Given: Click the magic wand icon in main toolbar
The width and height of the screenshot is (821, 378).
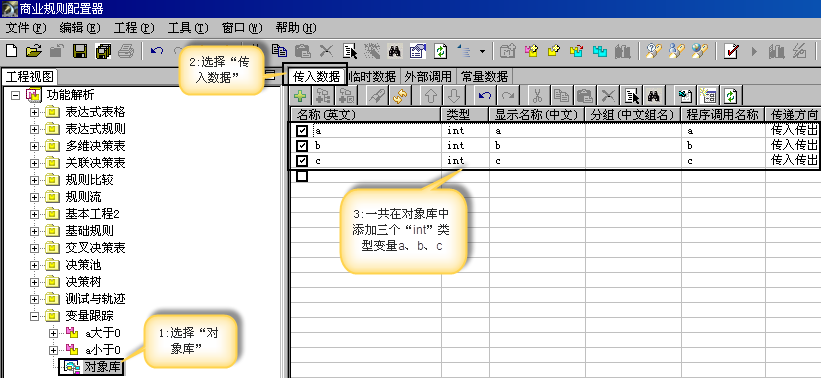Looking at the screenshot, I should tap(372, 51).
